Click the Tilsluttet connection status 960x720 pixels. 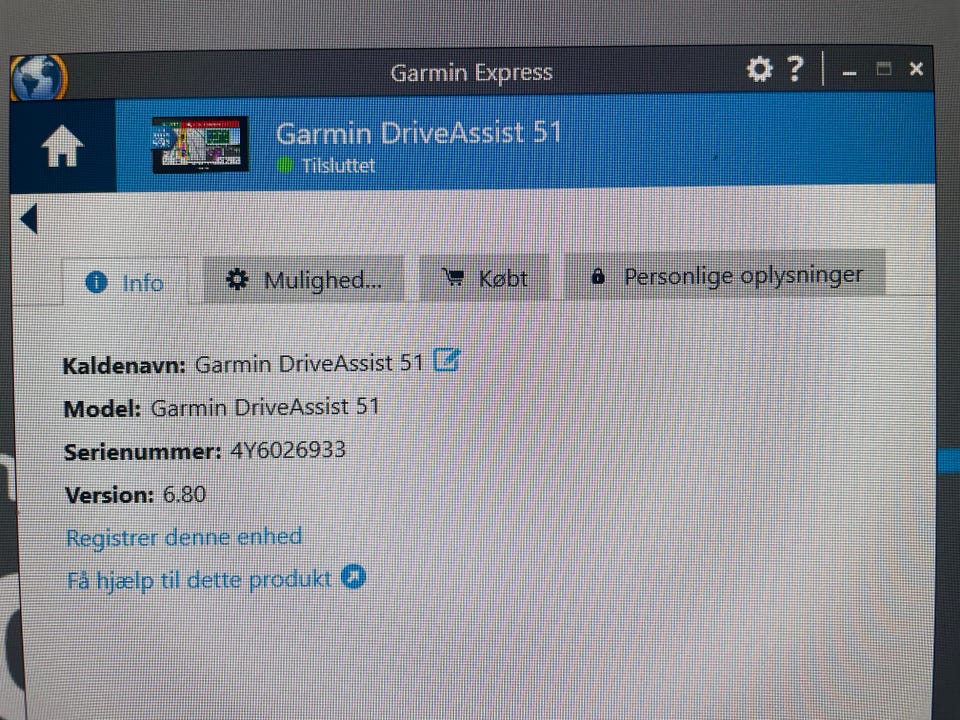click(338, 165)
